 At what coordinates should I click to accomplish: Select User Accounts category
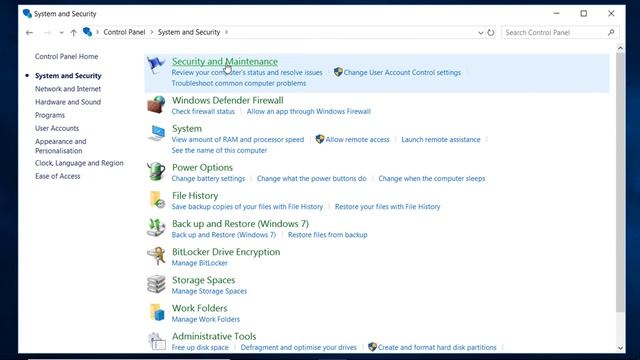(57, 128)
